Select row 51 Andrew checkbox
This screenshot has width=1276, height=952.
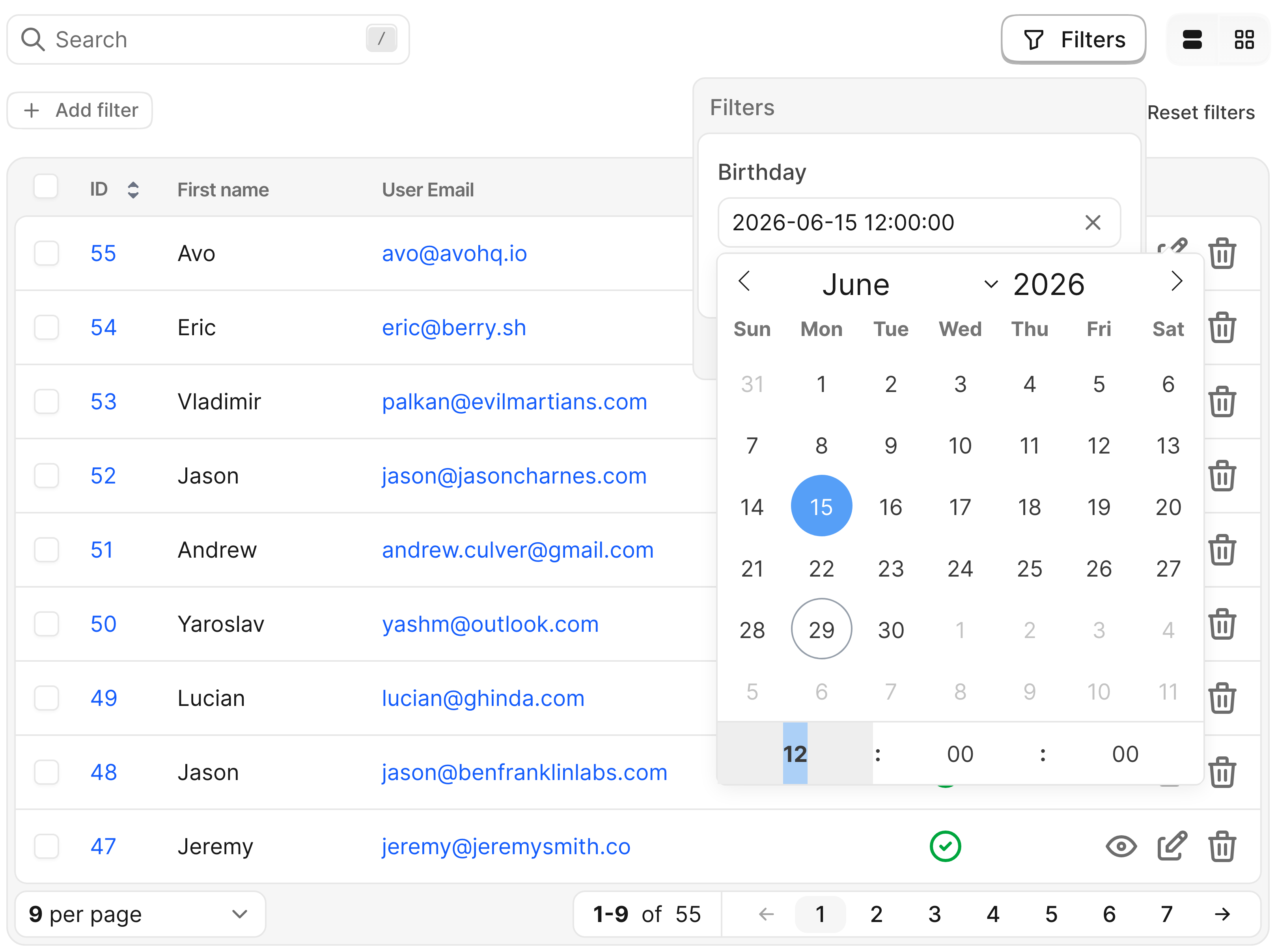(x=46, y=550)
